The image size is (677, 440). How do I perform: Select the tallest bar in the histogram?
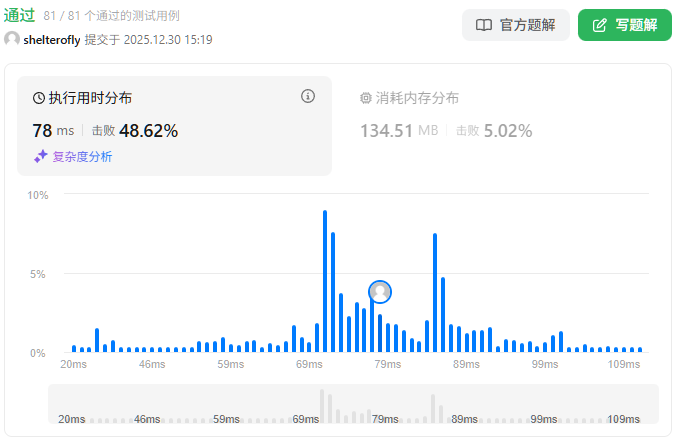(x=325, y=281)
